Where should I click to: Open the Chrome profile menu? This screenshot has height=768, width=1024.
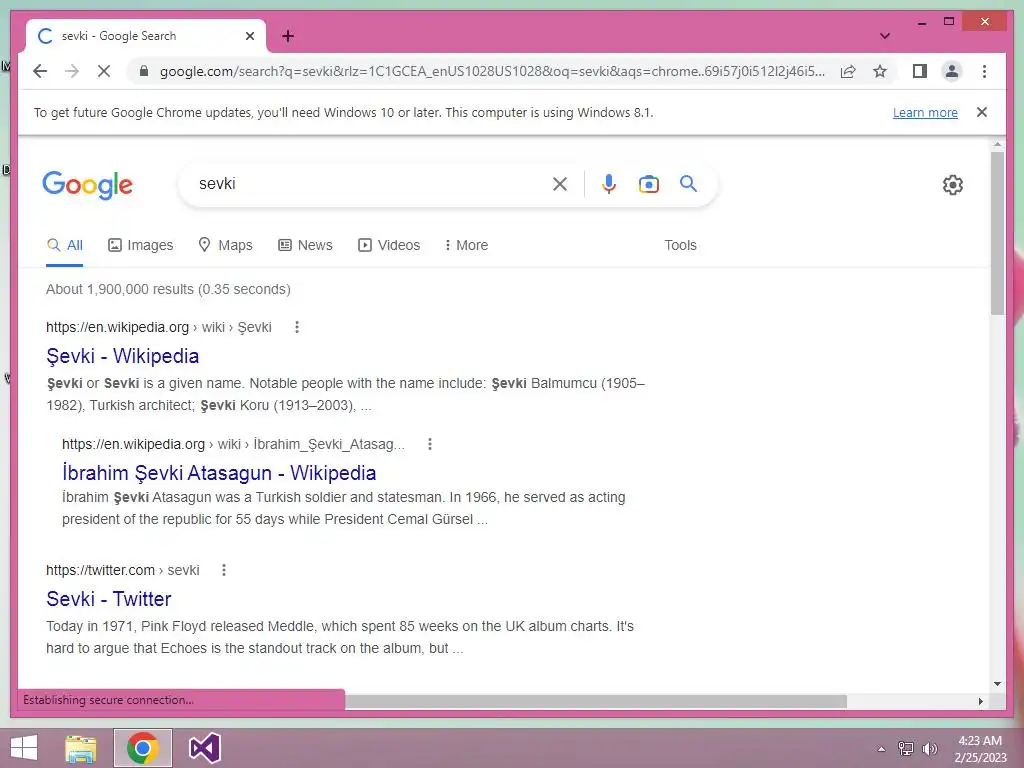coord(952,71)
